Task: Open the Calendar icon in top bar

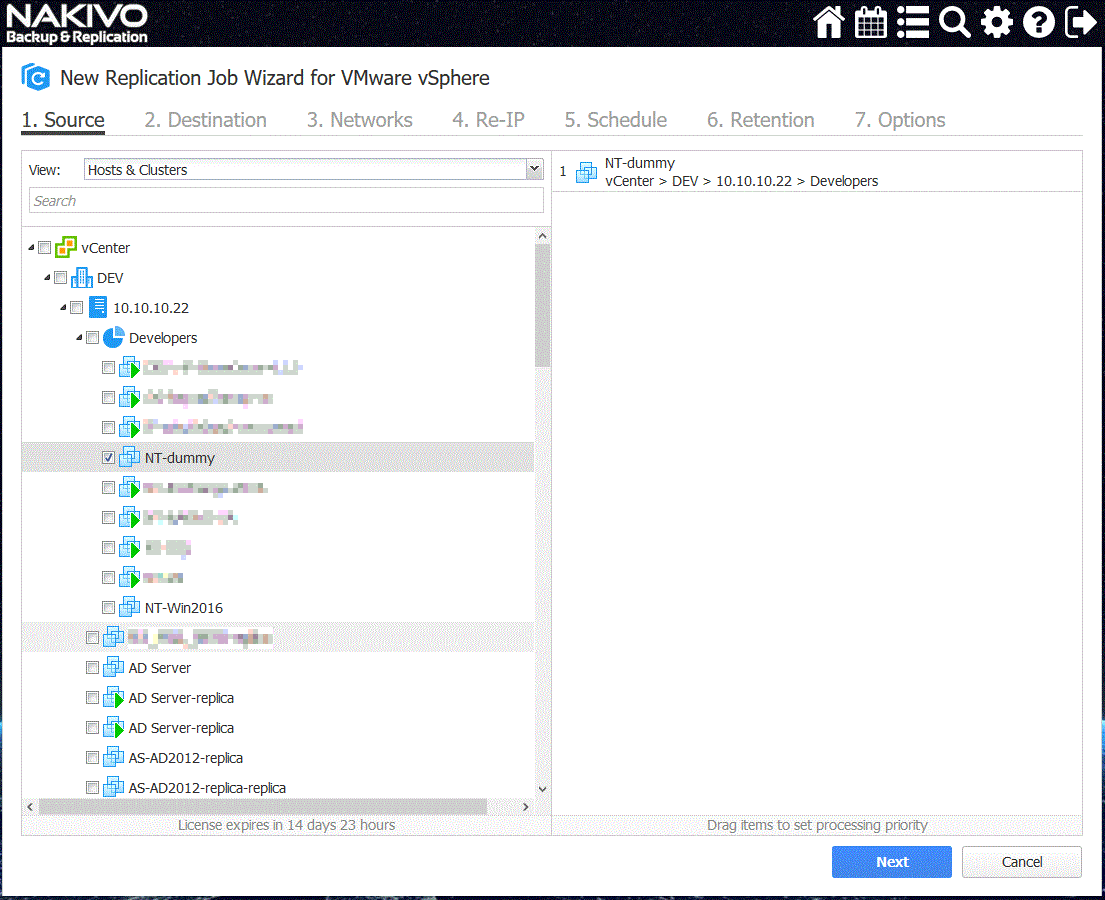Action: tap(870, 22)
